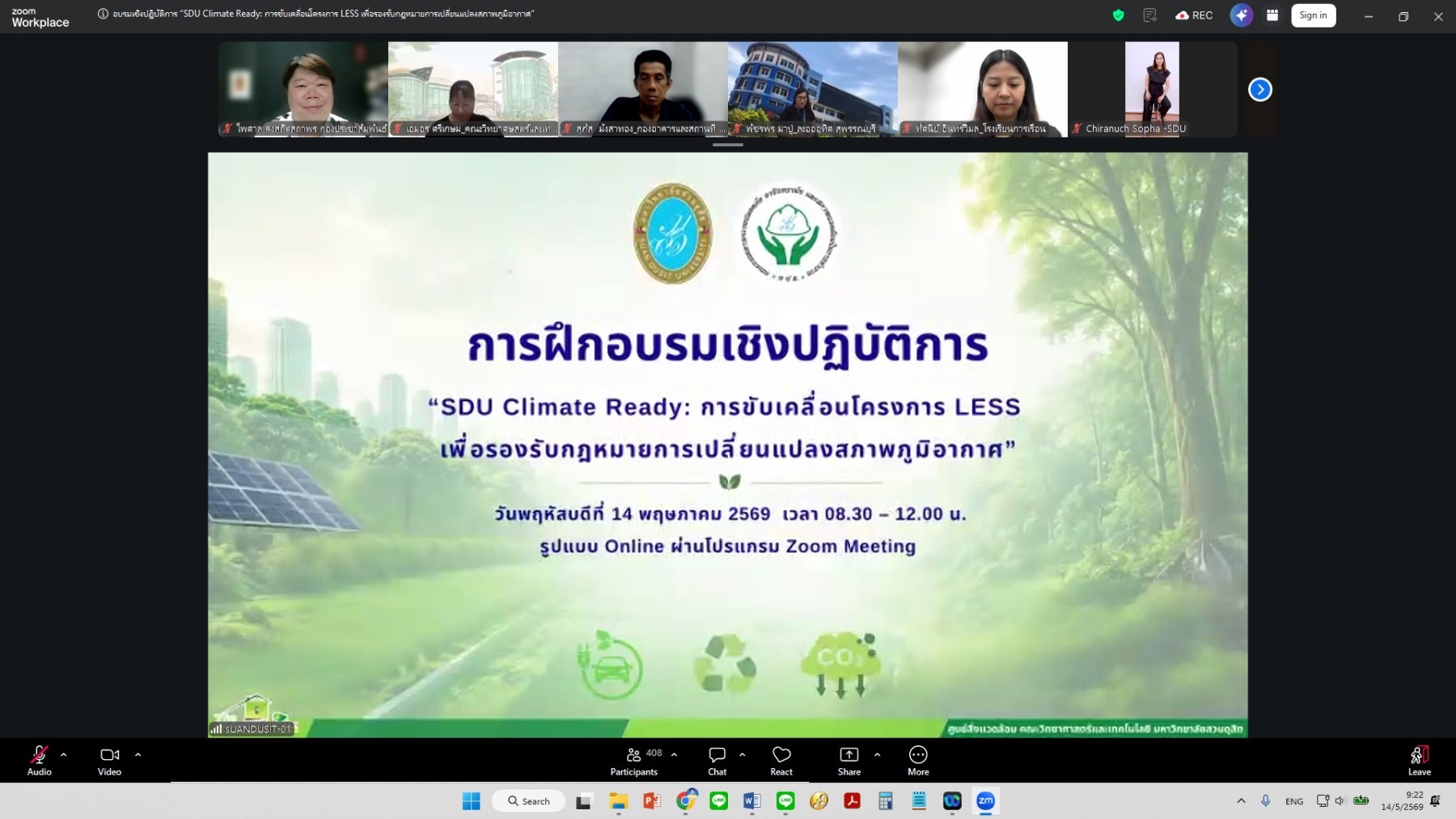Expand audio options caret next to Audio
Screen dimensions: 1456x819
coord(64,754)
